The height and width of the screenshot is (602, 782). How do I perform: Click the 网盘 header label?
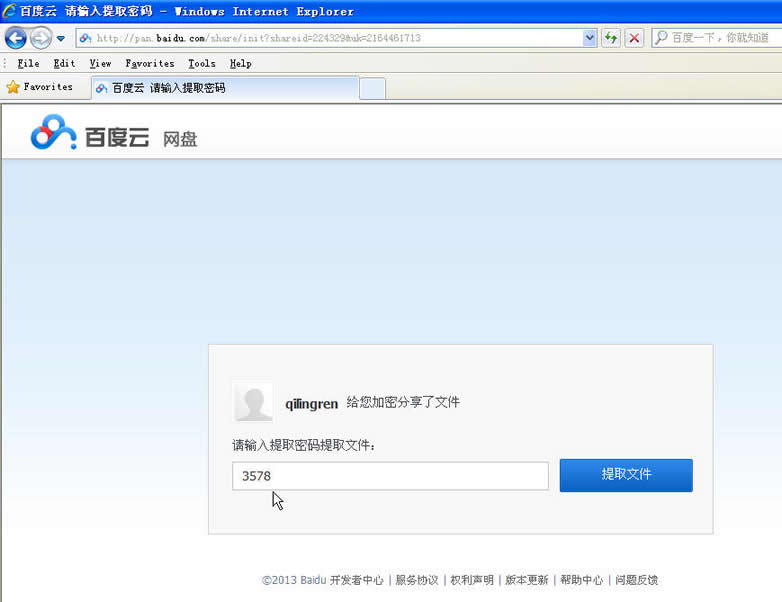tap(180, 139)
